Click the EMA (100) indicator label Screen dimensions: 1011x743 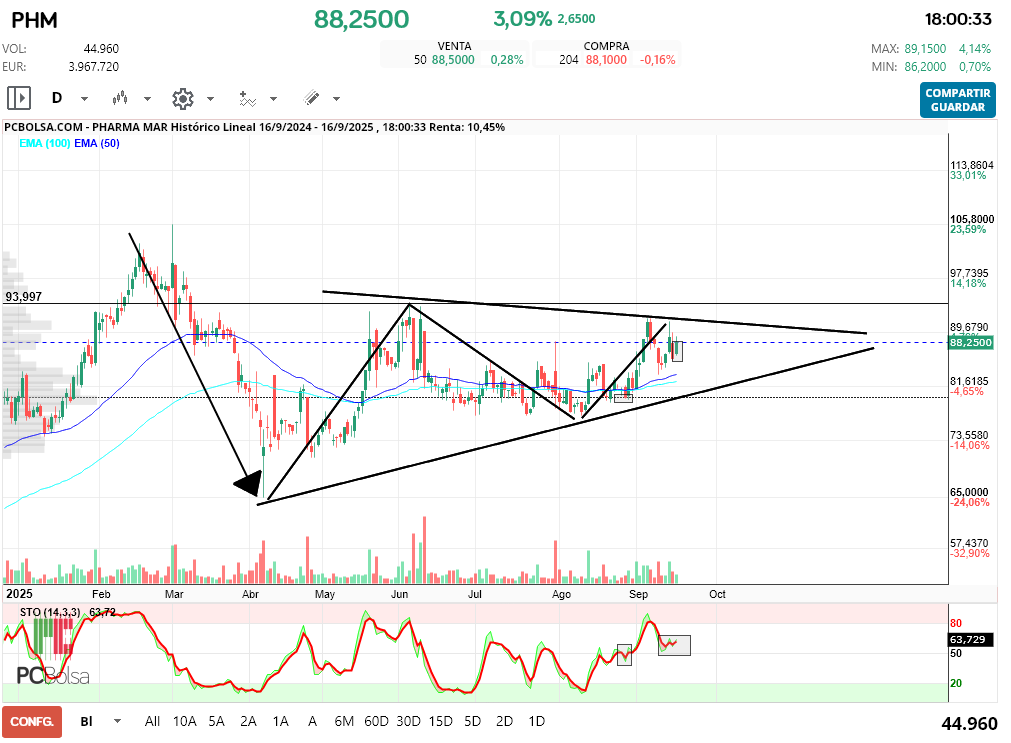[x=44, y=143]
